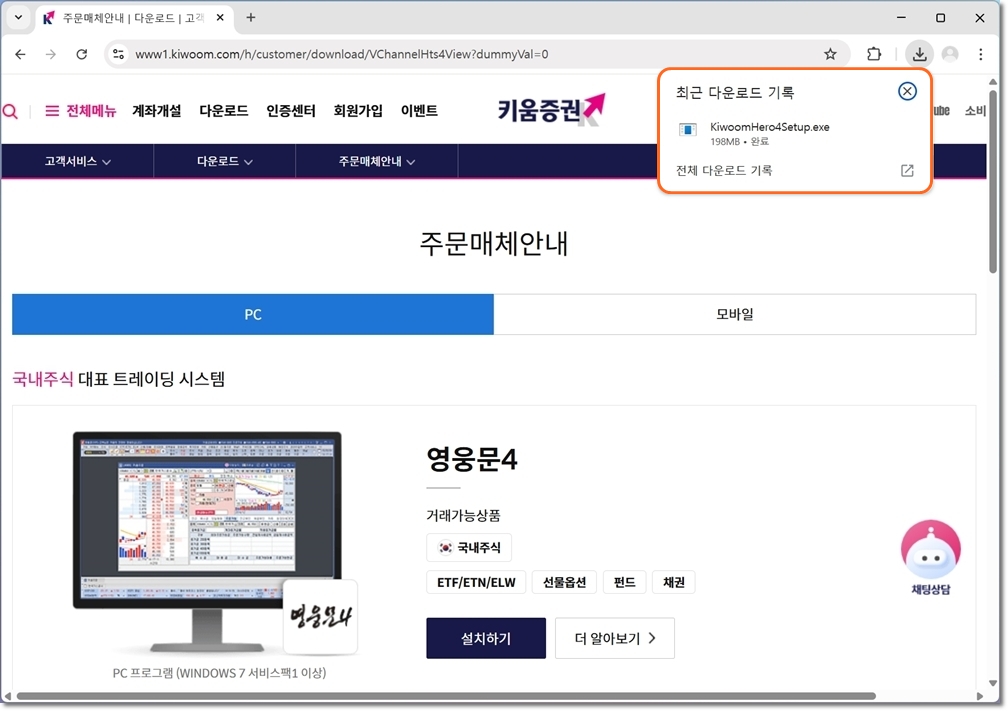Close the recent downloads popup
This screenshot has width=1008, height=711.
pos(907,91)
